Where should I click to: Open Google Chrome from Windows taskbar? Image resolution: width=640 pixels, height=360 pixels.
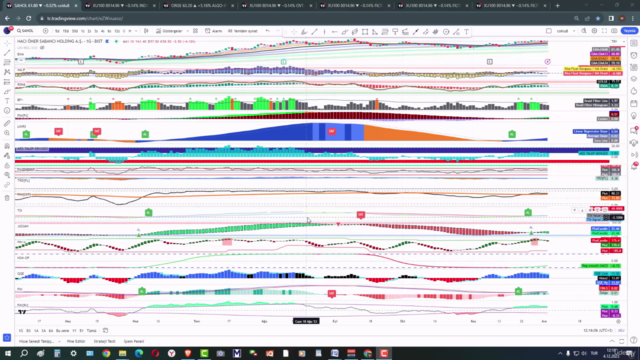click(x=106, y=353)
